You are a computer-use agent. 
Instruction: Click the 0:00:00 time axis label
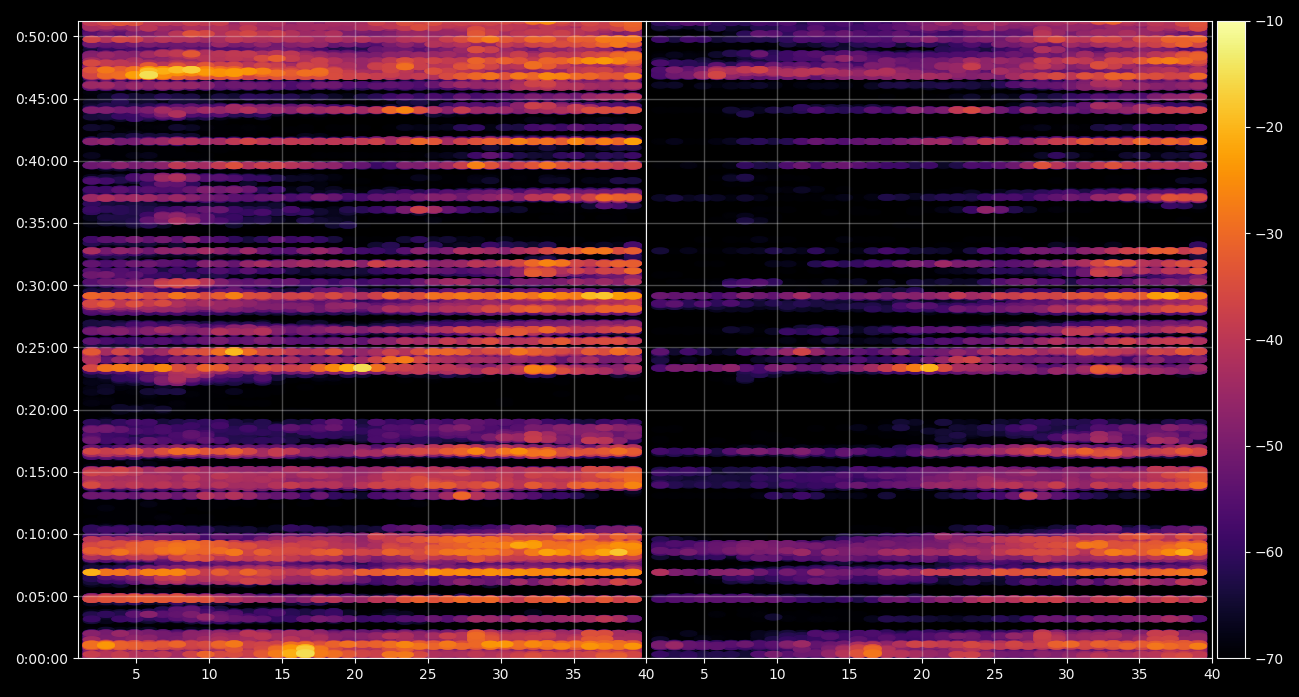[x=41, y=659]
